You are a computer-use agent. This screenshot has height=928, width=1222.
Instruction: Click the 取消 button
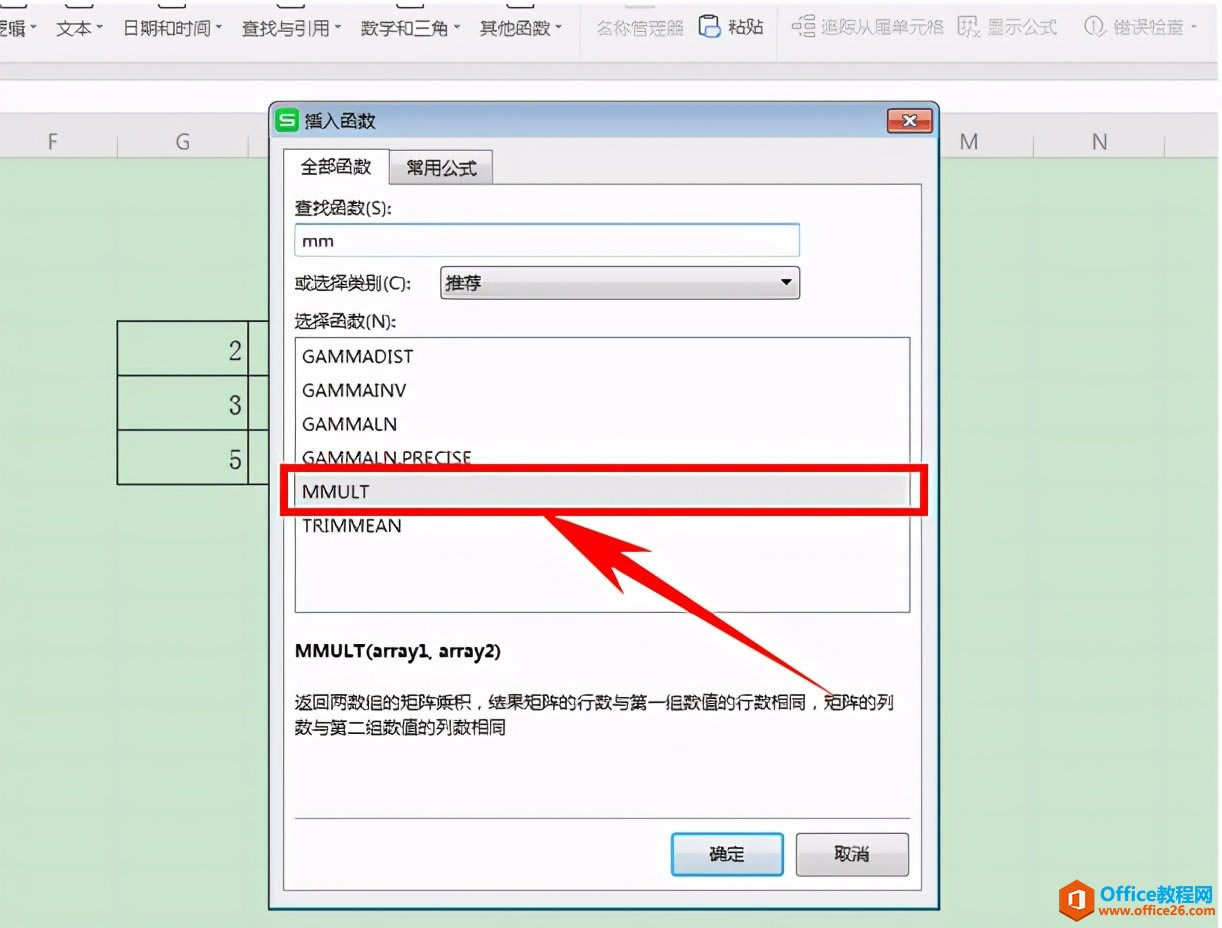852,854
